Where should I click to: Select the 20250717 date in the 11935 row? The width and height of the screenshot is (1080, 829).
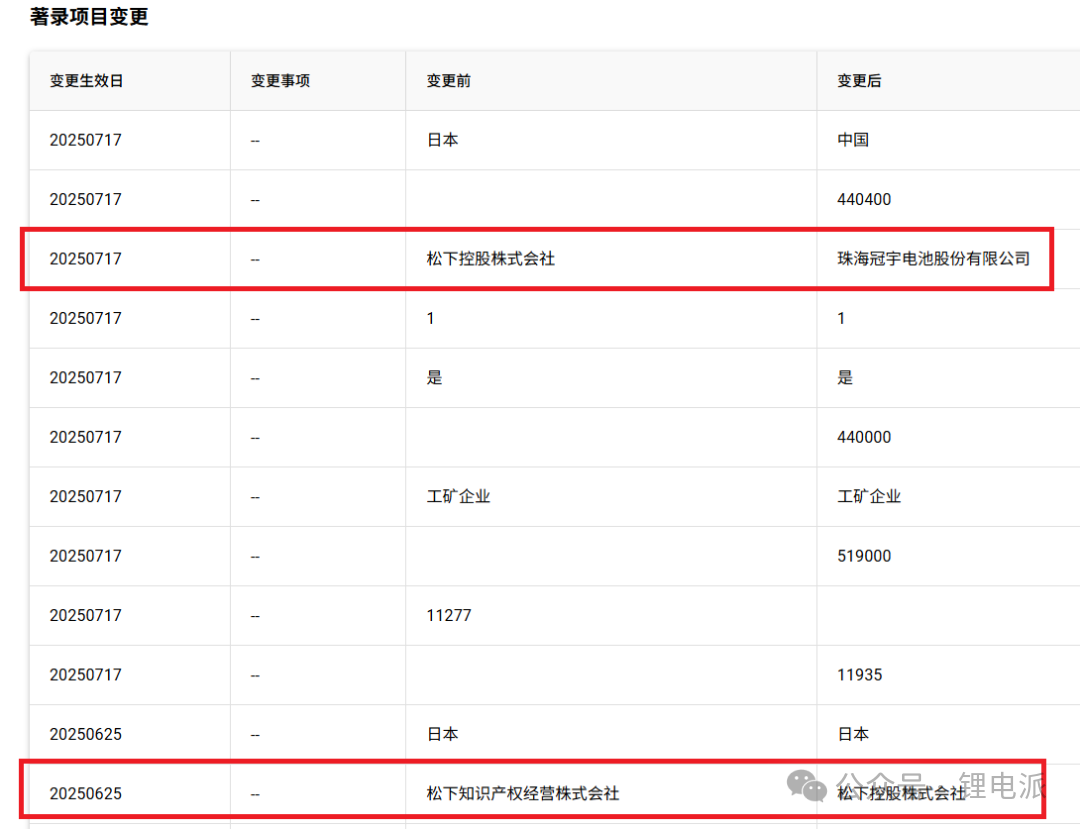pyautogui.click(x=85, y=675)
